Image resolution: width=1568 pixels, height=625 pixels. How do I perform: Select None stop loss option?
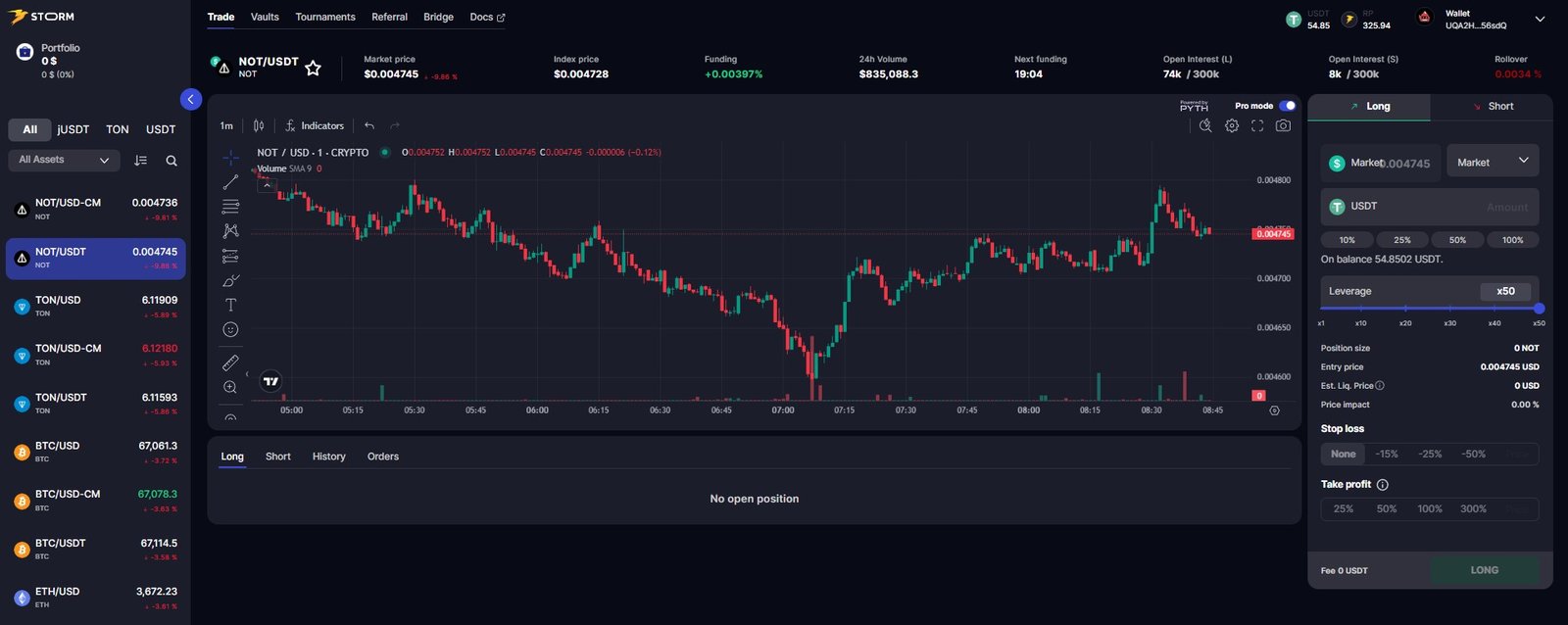click(x=1344, y=455)
